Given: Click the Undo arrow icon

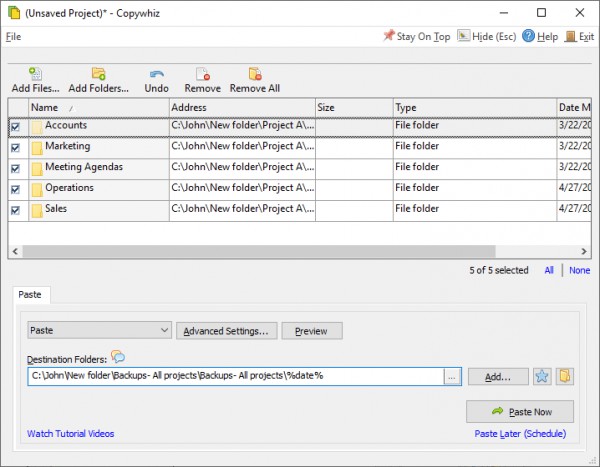Looking at the screenshot, I should tap(157, 74).
